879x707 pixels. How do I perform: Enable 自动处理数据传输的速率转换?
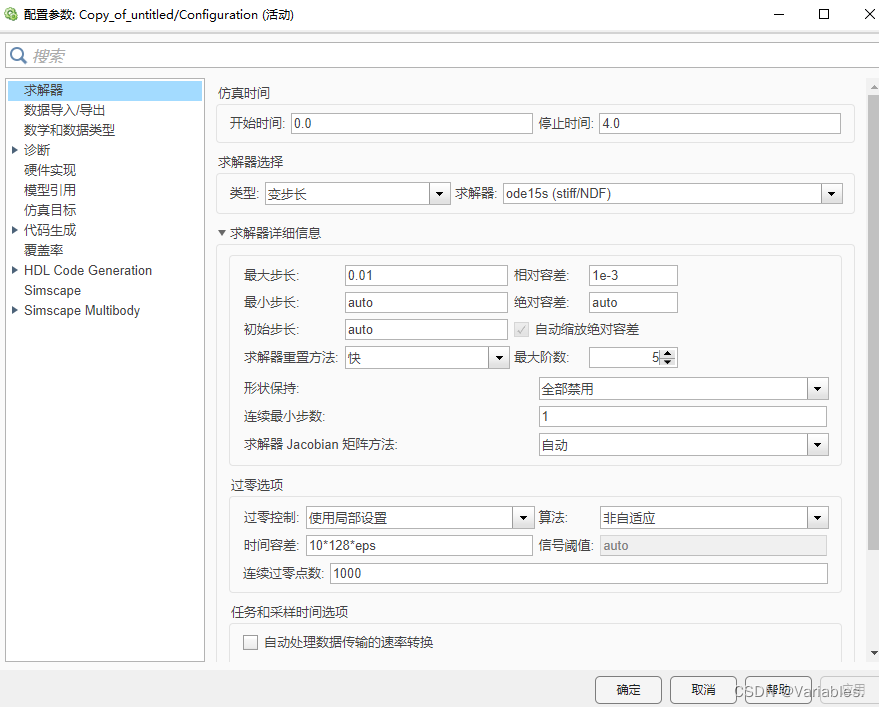pos(250,642)
